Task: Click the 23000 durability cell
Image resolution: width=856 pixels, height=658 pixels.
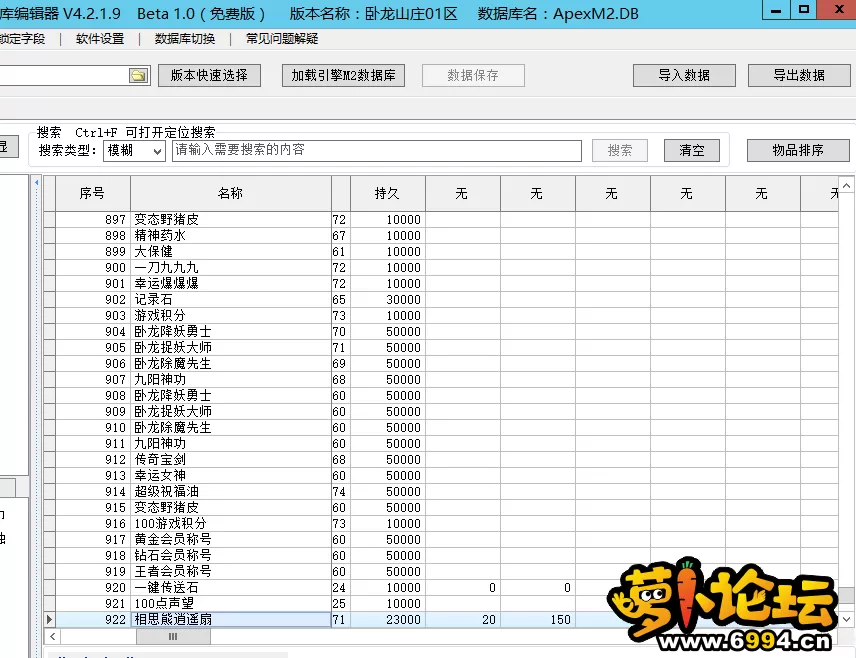Action: tap(388, 619)
